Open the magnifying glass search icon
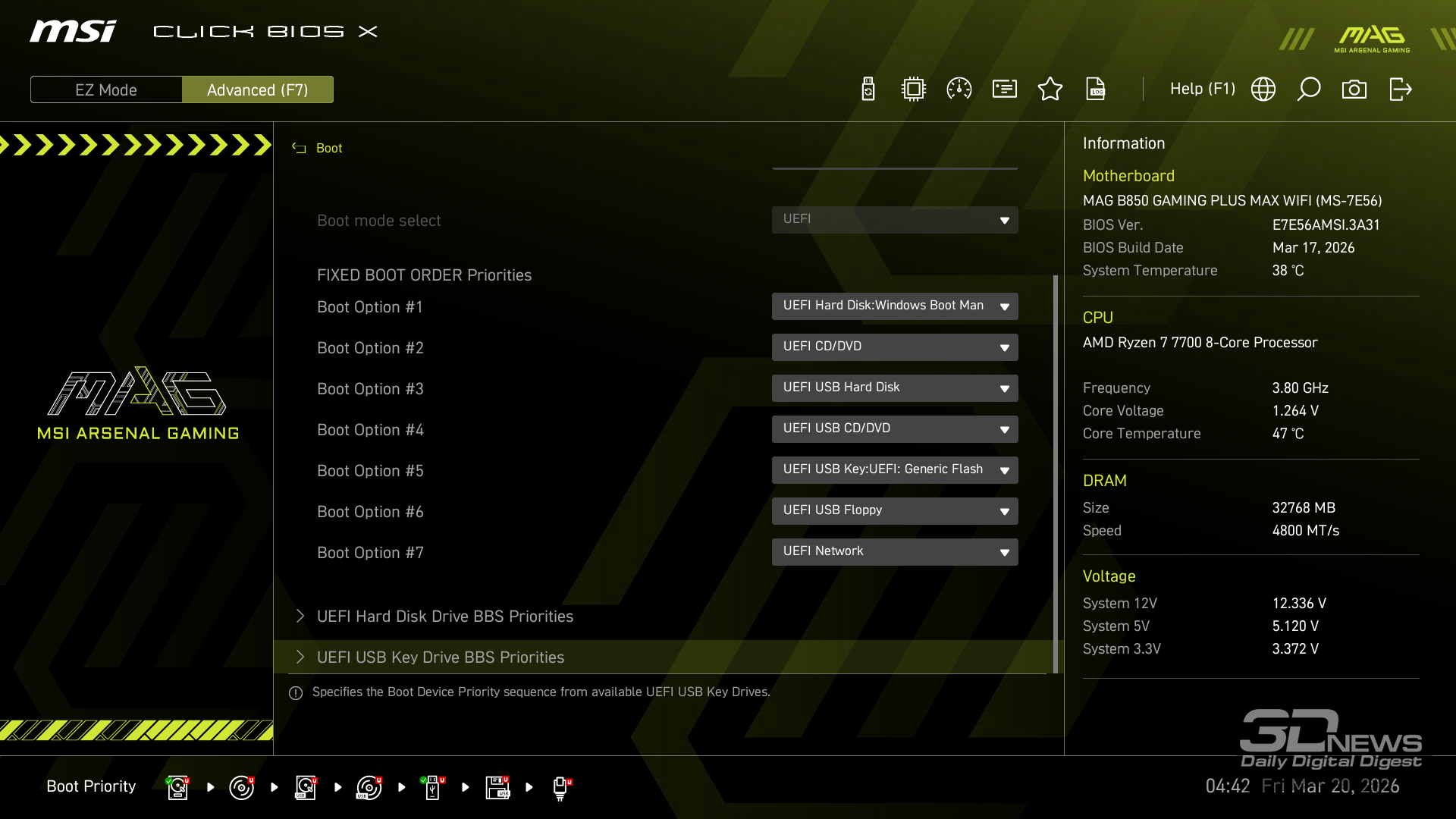This screenshot has width=1456, height=819. pyautogui.click(x=1309, y=89)
